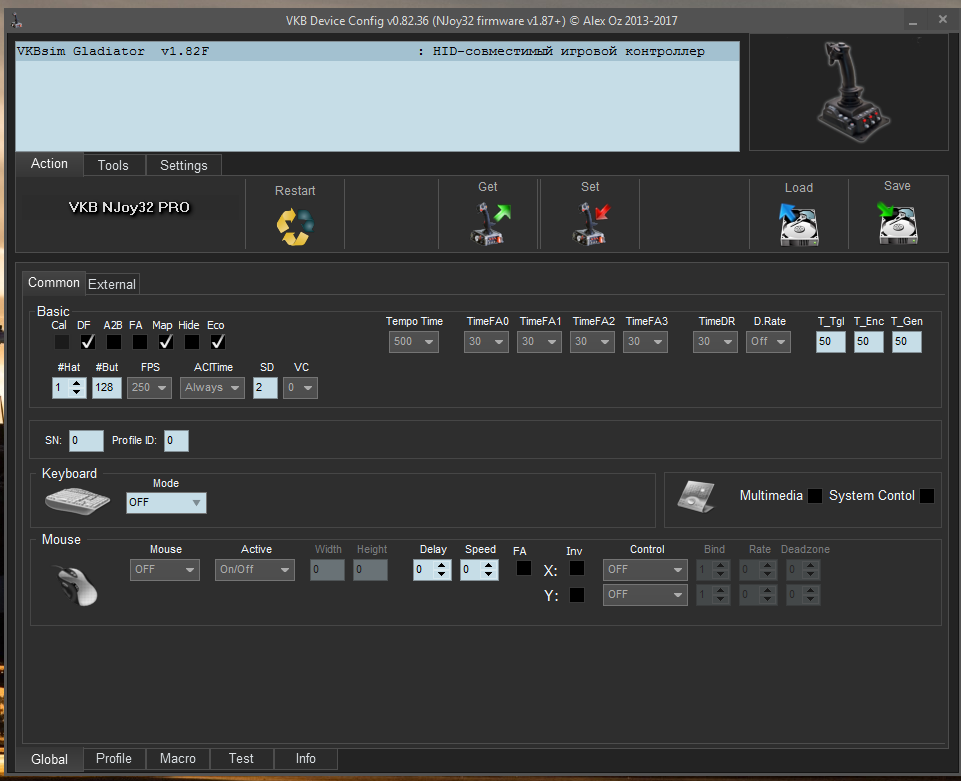Open the X axis Control dropdown
Screen dimensions: 961x781
(645, 570)
